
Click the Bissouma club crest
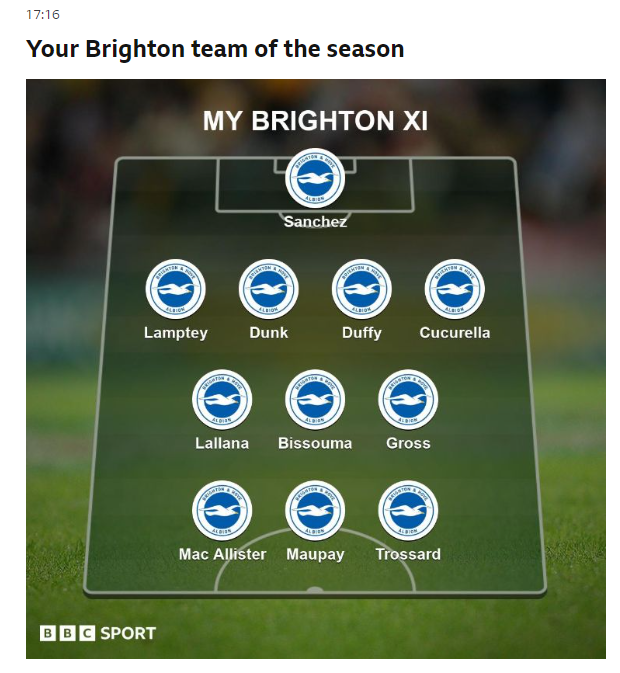[315, 400]
